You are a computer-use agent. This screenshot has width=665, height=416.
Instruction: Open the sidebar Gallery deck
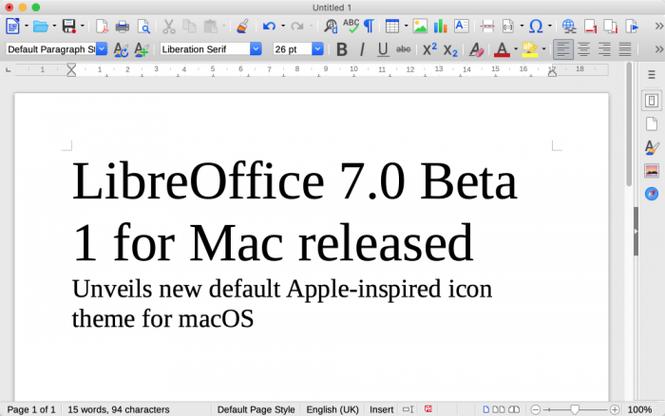pyautogui.click(x=652, y=170)
